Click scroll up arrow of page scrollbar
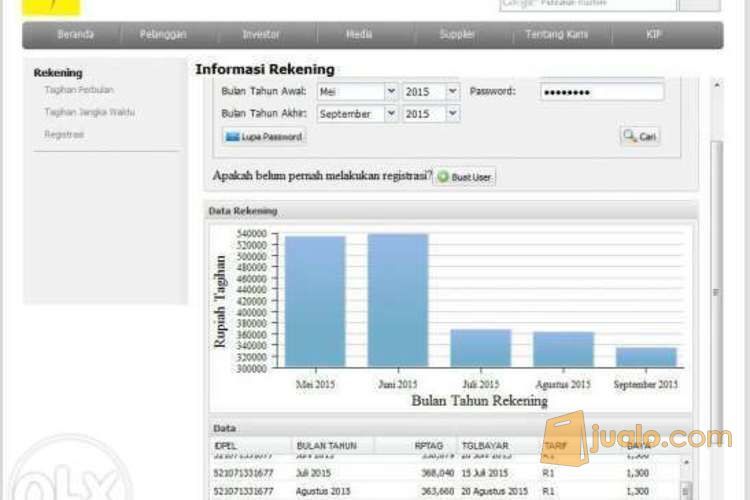The height and width of the screenshot is (500, 750). pos(717,85)
